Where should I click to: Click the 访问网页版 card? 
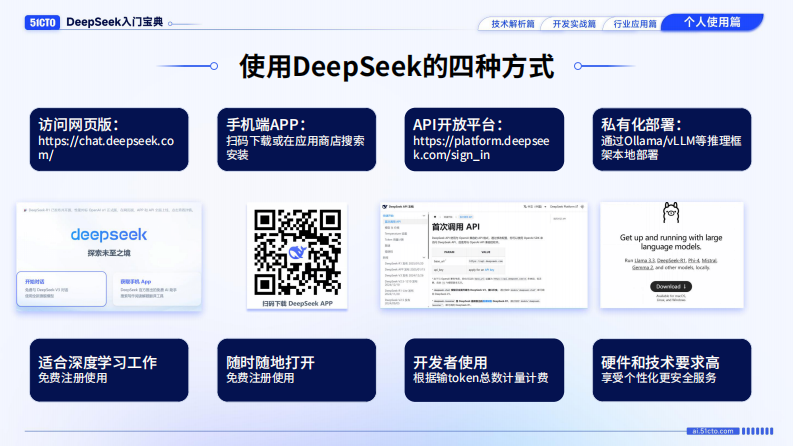[109, 139]
